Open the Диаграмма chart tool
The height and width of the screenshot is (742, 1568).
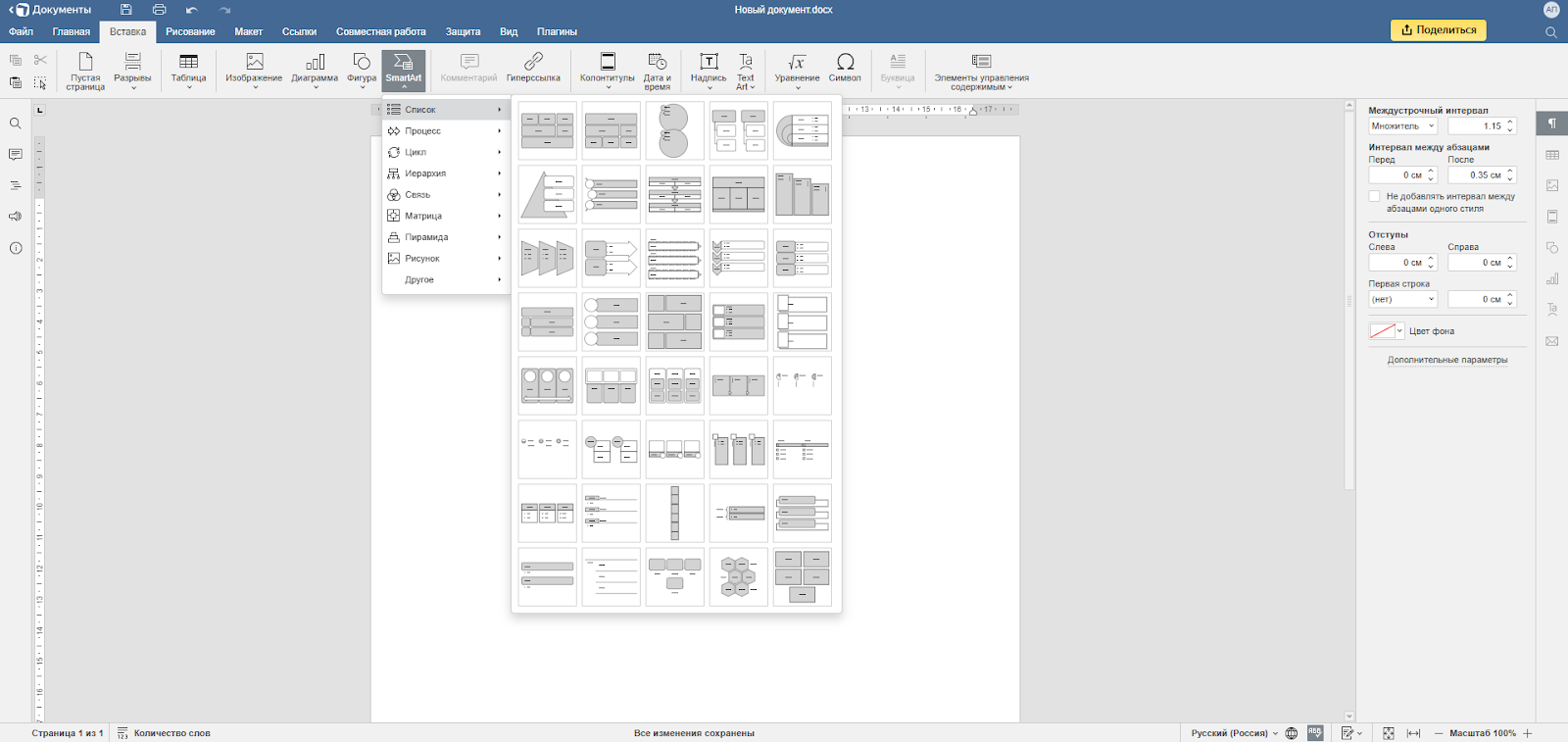point(315,72)
